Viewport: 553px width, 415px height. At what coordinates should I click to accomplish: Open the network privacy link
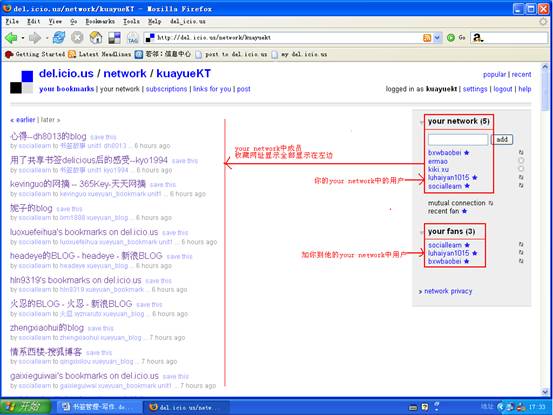coord(448,291)
